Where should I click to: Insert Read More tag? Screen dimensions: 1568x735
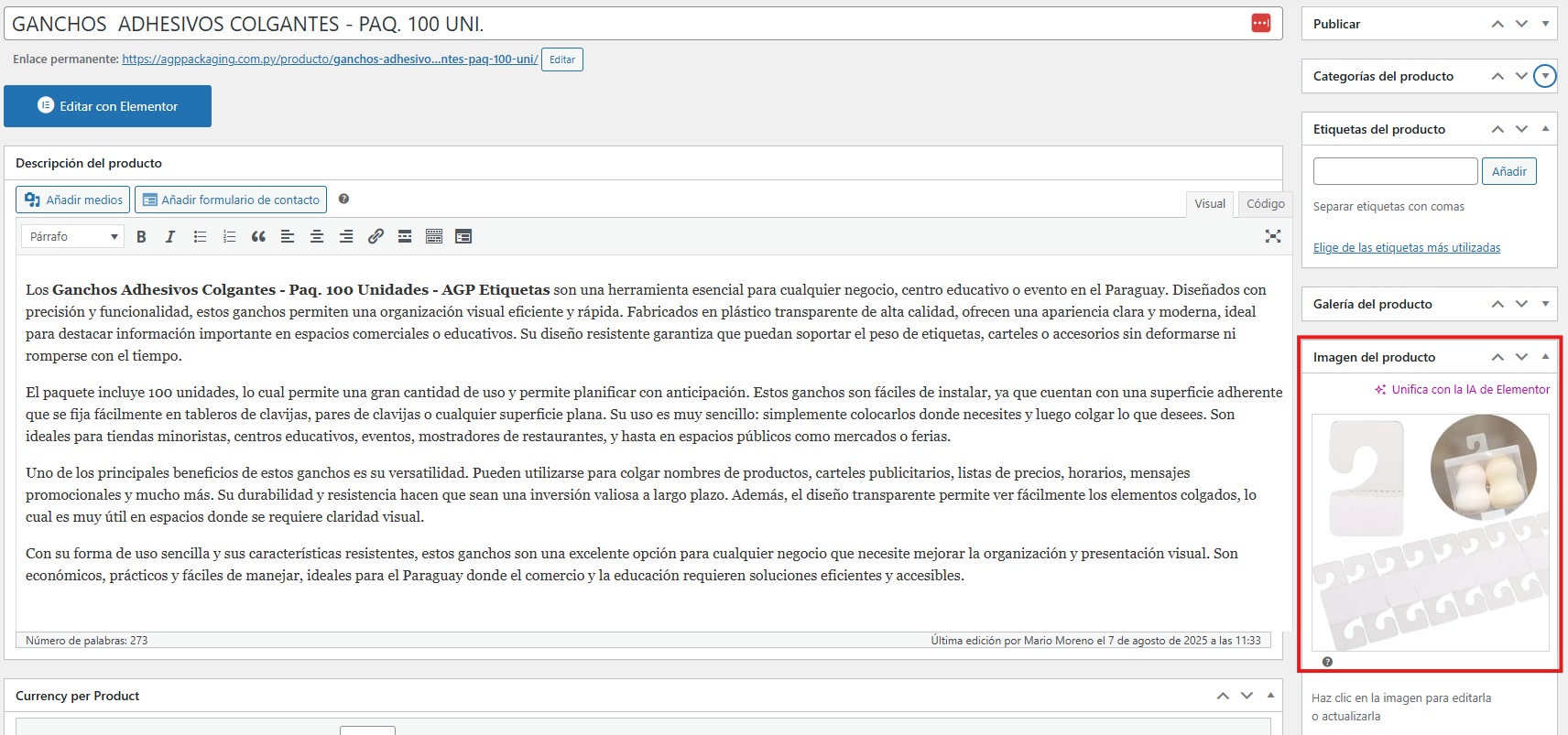405,236
